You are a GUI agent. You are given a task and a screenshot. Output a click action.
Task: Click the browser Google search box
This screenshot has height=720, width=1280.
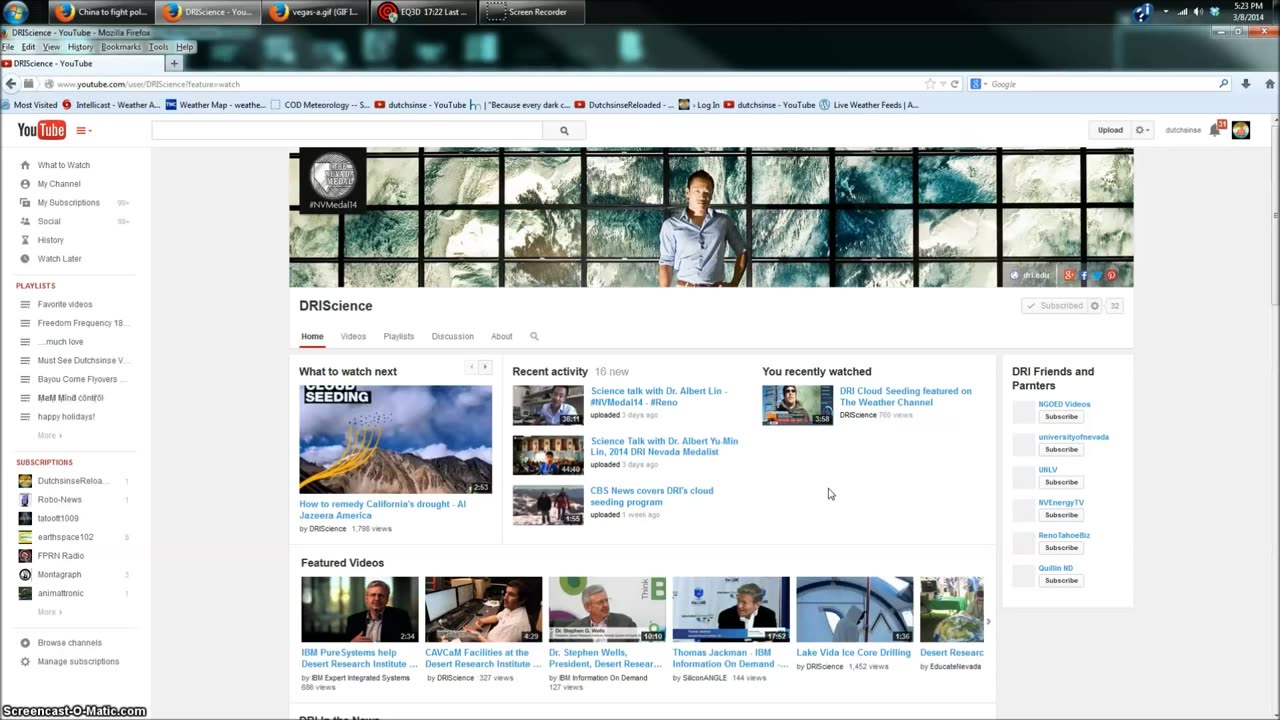pyautogui.click(x=1098, y=84)
